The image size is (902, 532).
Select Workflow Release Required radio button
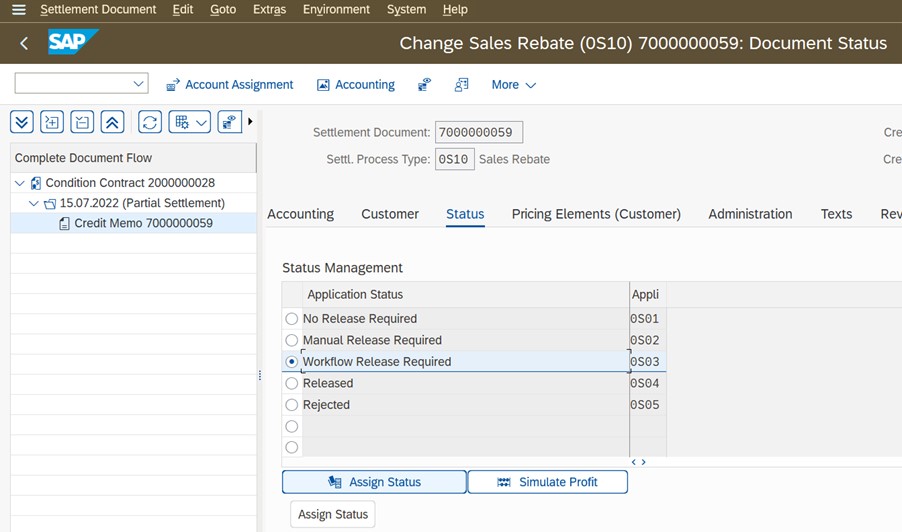[x=292, y=362]
